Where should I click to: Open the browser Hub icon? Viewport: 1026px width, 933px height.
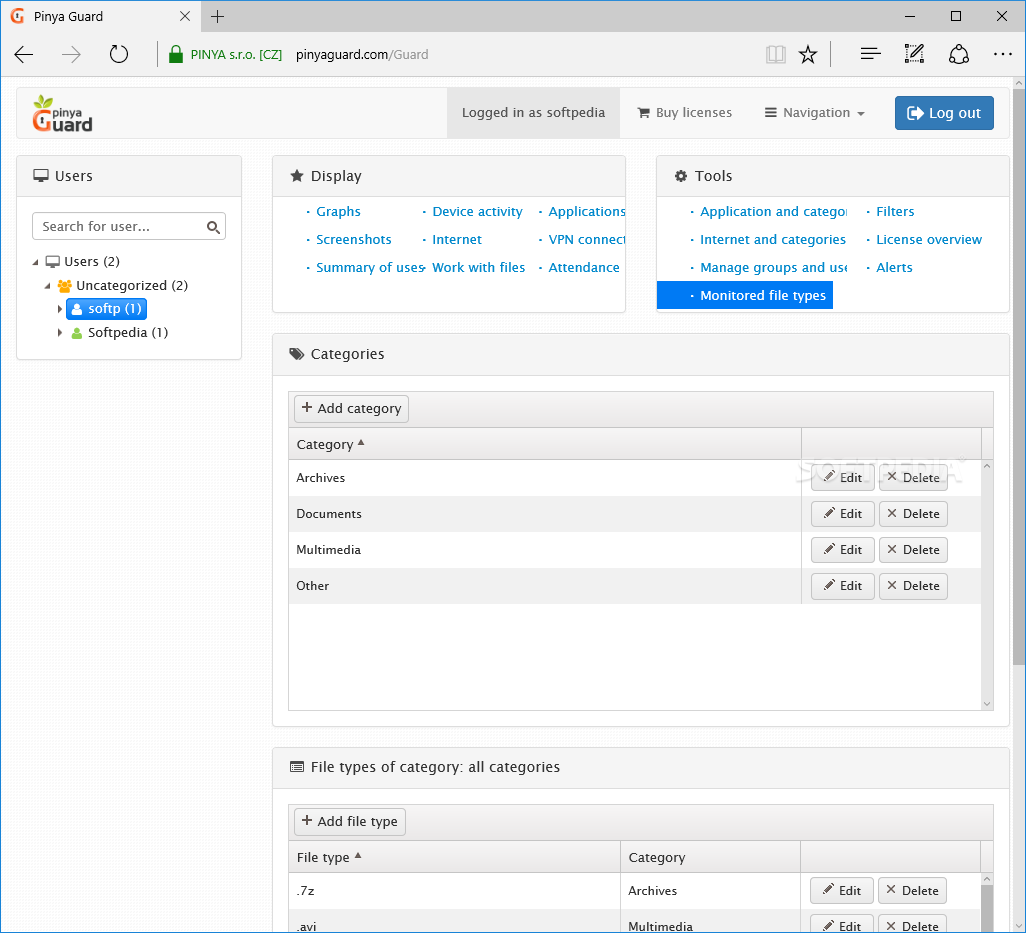coord(870,54)
